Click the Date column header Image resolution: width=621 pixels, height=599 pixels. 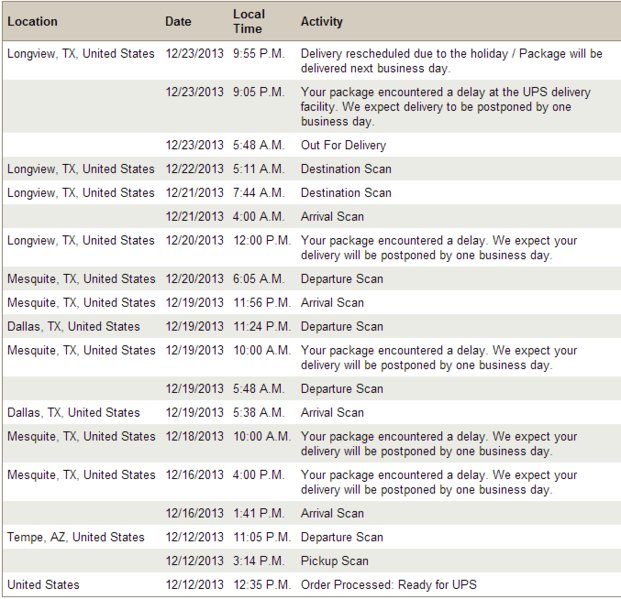(x=178, y=21)
